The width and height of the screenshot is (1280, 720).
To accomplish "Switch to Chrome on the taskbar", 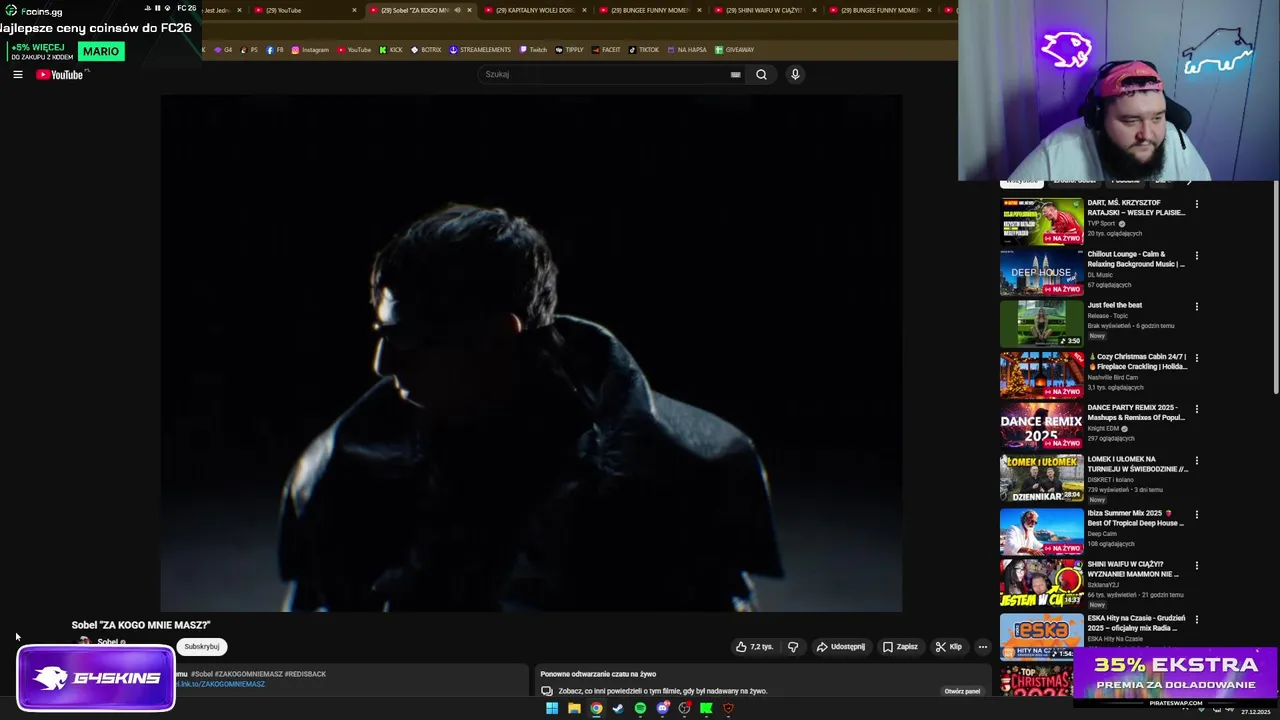I will point(596,708).
